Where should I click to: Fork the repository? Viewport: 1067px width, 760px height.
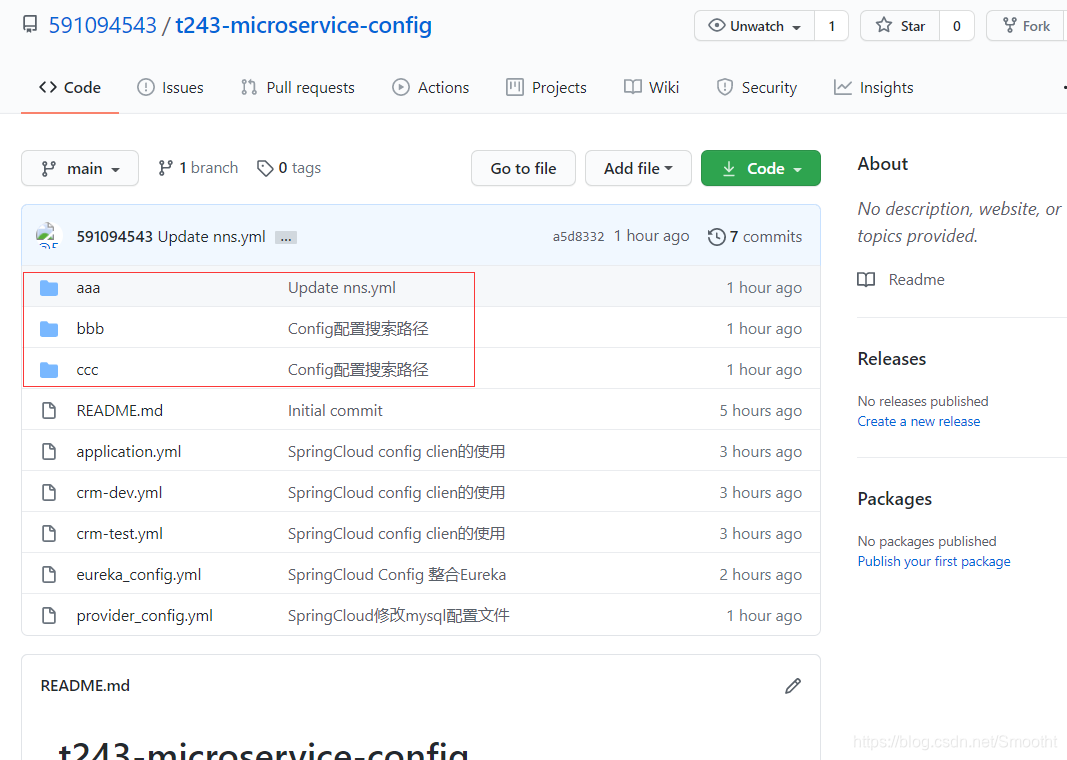pos(1027,26)
